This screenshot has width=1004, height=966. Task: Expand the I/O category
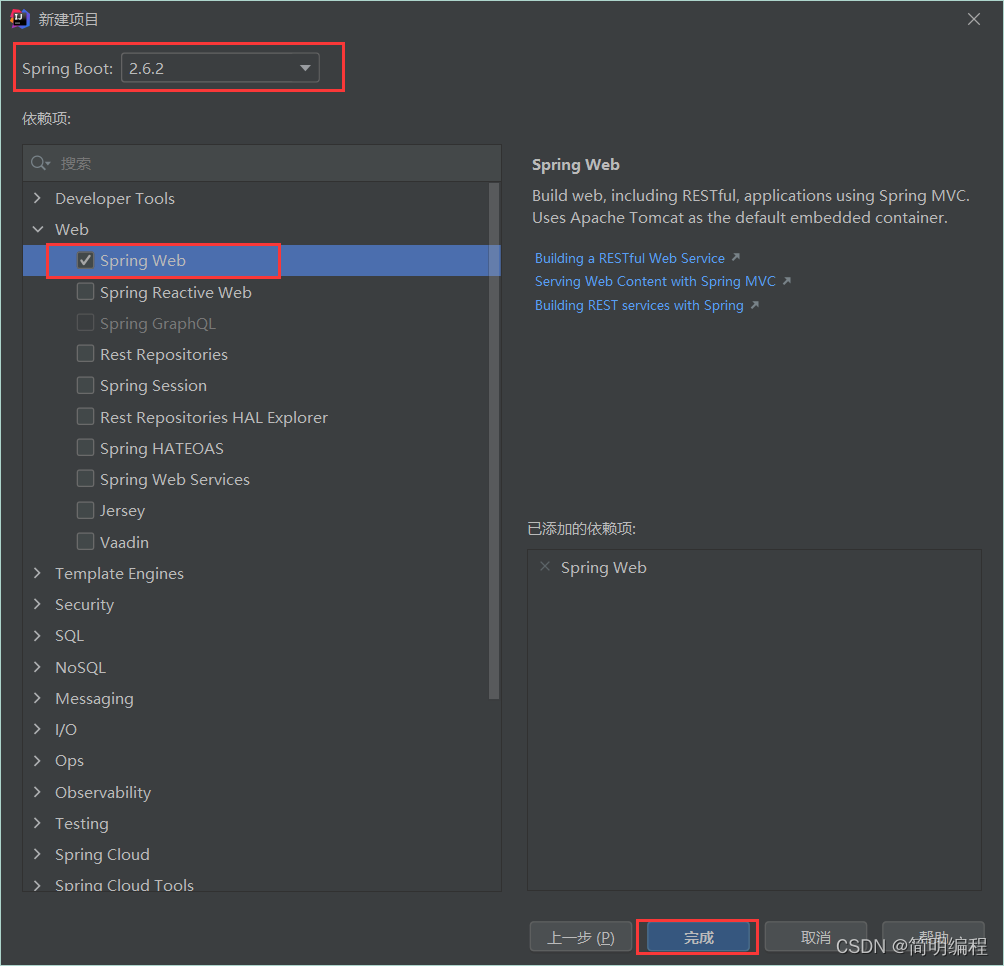tap(37, 729)
